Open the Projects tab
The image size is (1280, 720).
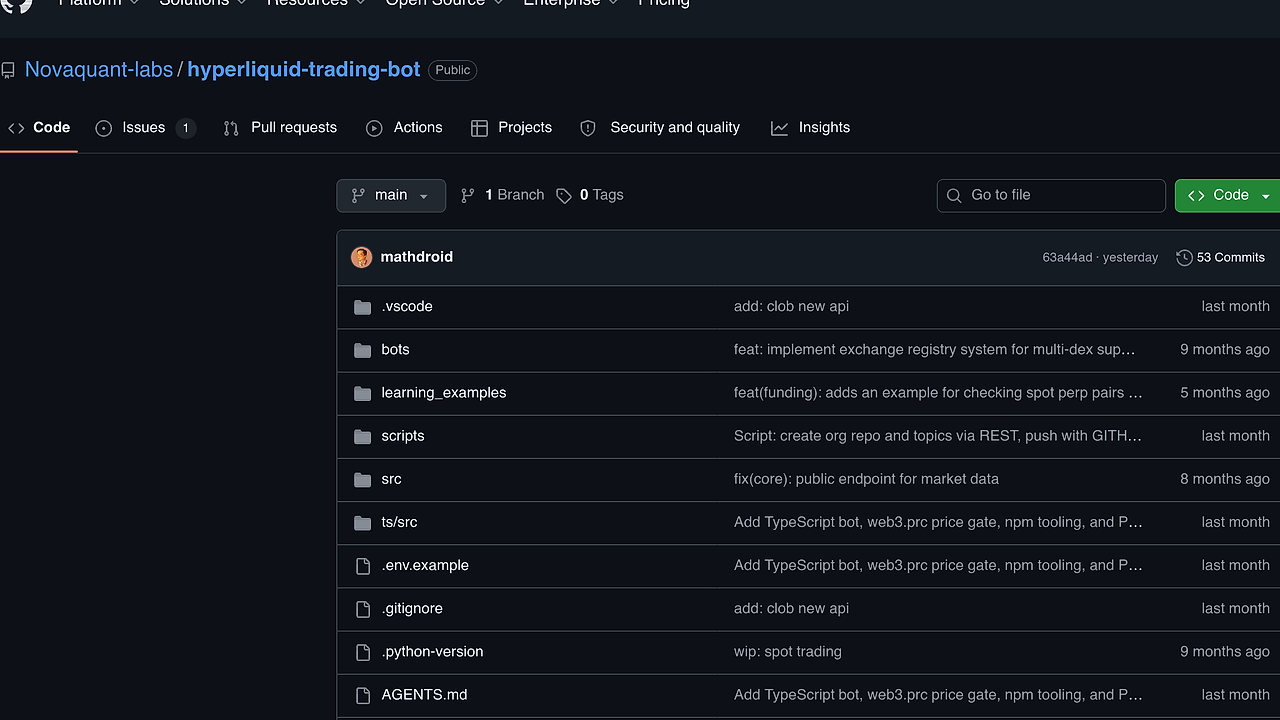click(x=512, y=128)
